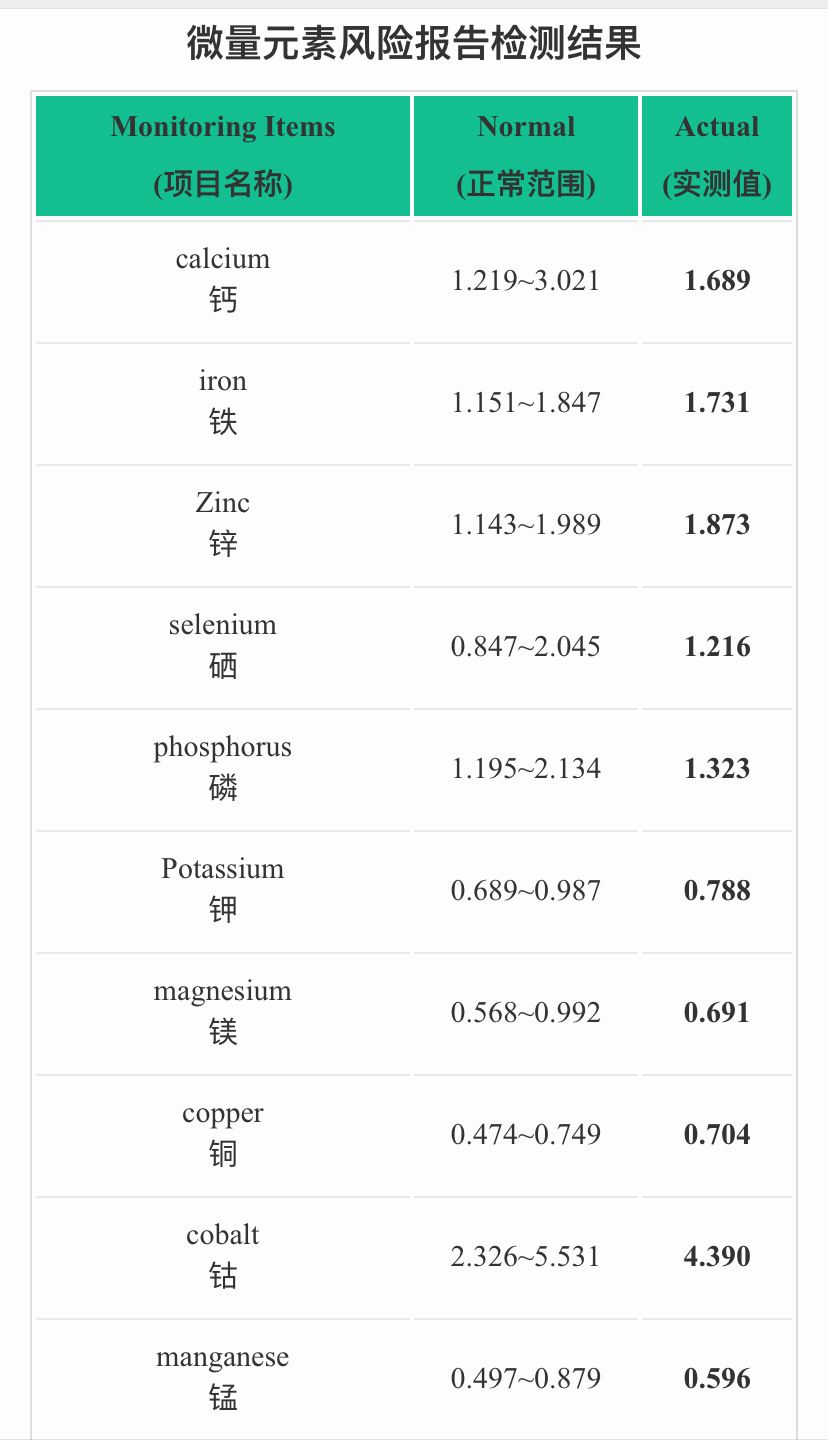Click the calcium actual value 1.689

[717, 280]
